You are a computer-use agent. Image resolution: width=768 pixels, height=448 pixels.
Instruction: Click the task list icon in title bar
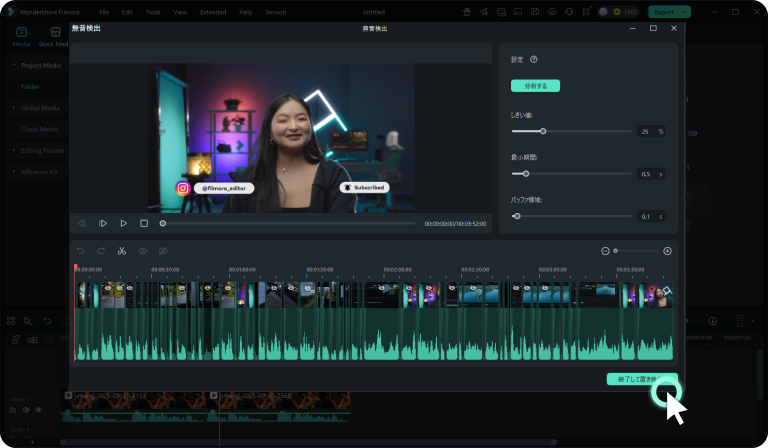point(501,12)
